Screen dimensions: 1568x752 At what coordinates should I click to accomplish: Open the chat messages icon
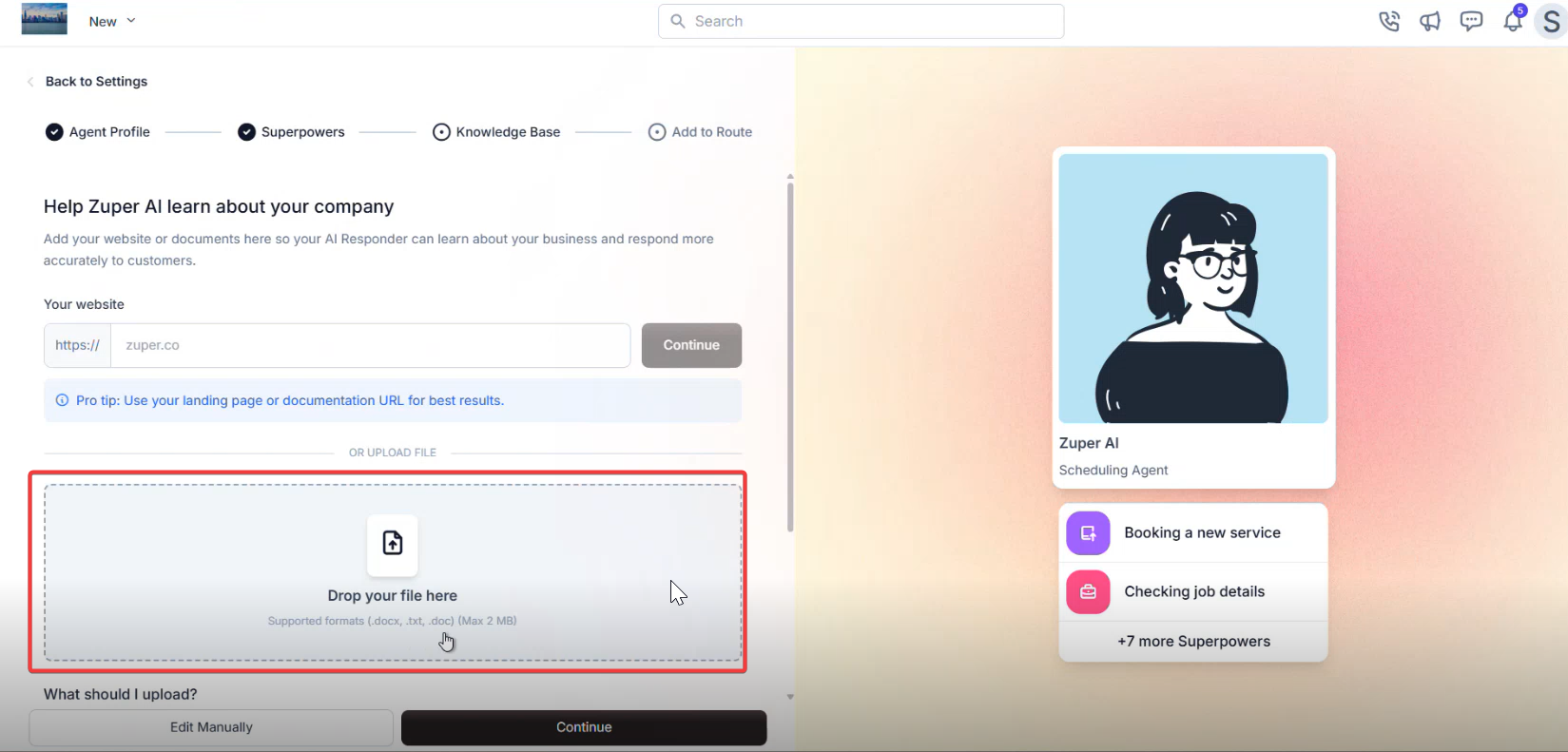click(1471, 21)
